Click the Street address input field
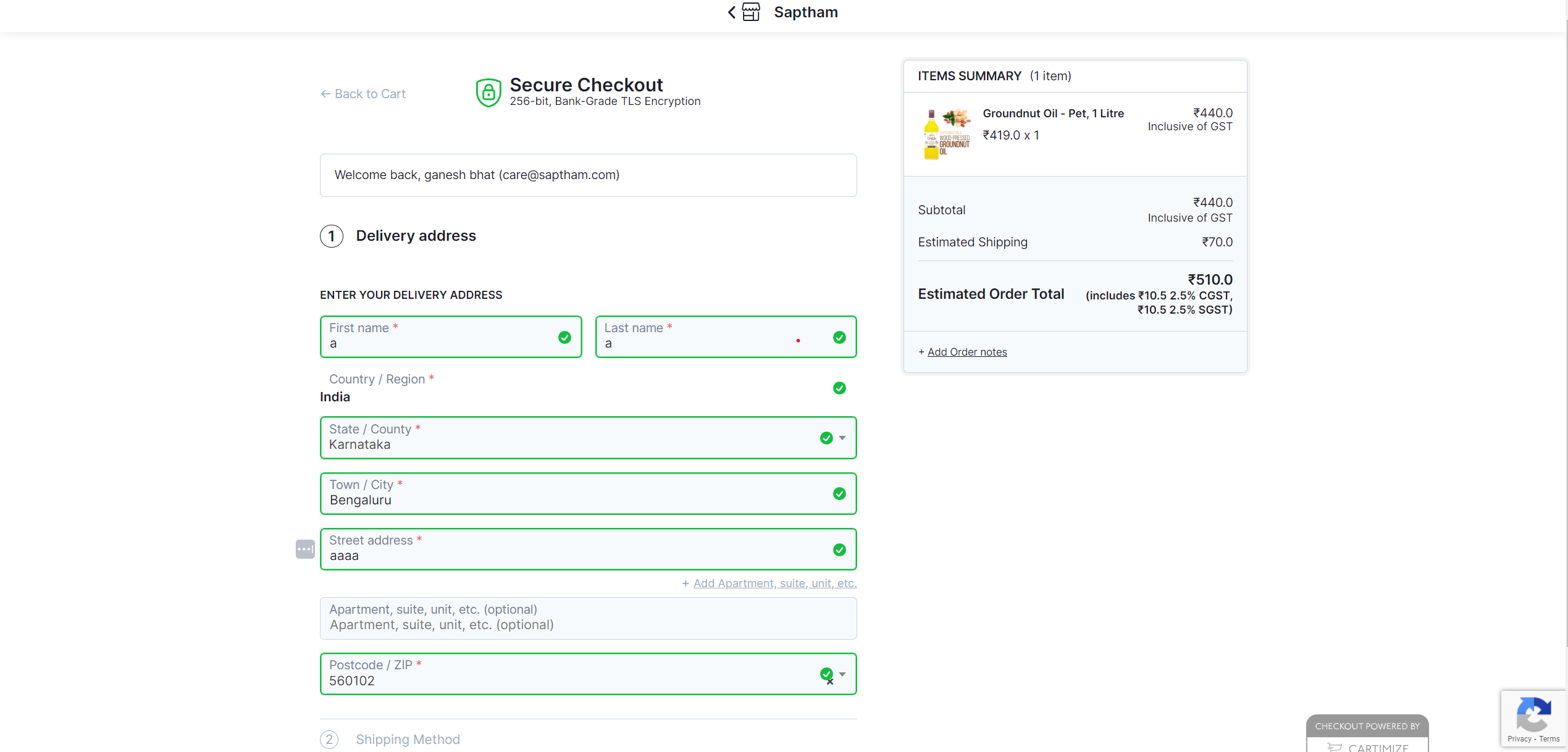Viewport: 1568px width, 752px height. [574, 555]
